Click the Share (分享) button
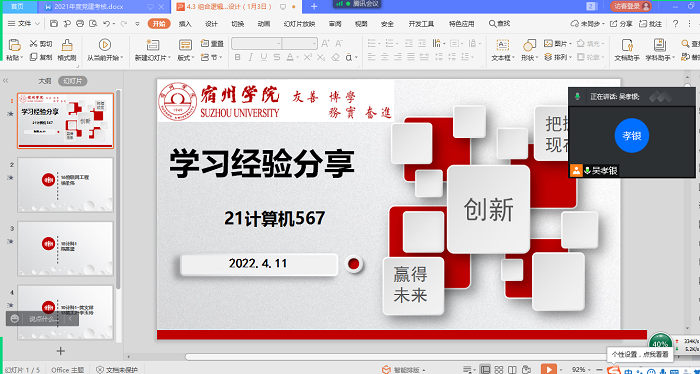The width and height of the screenshot is (700, 374). 621,24
